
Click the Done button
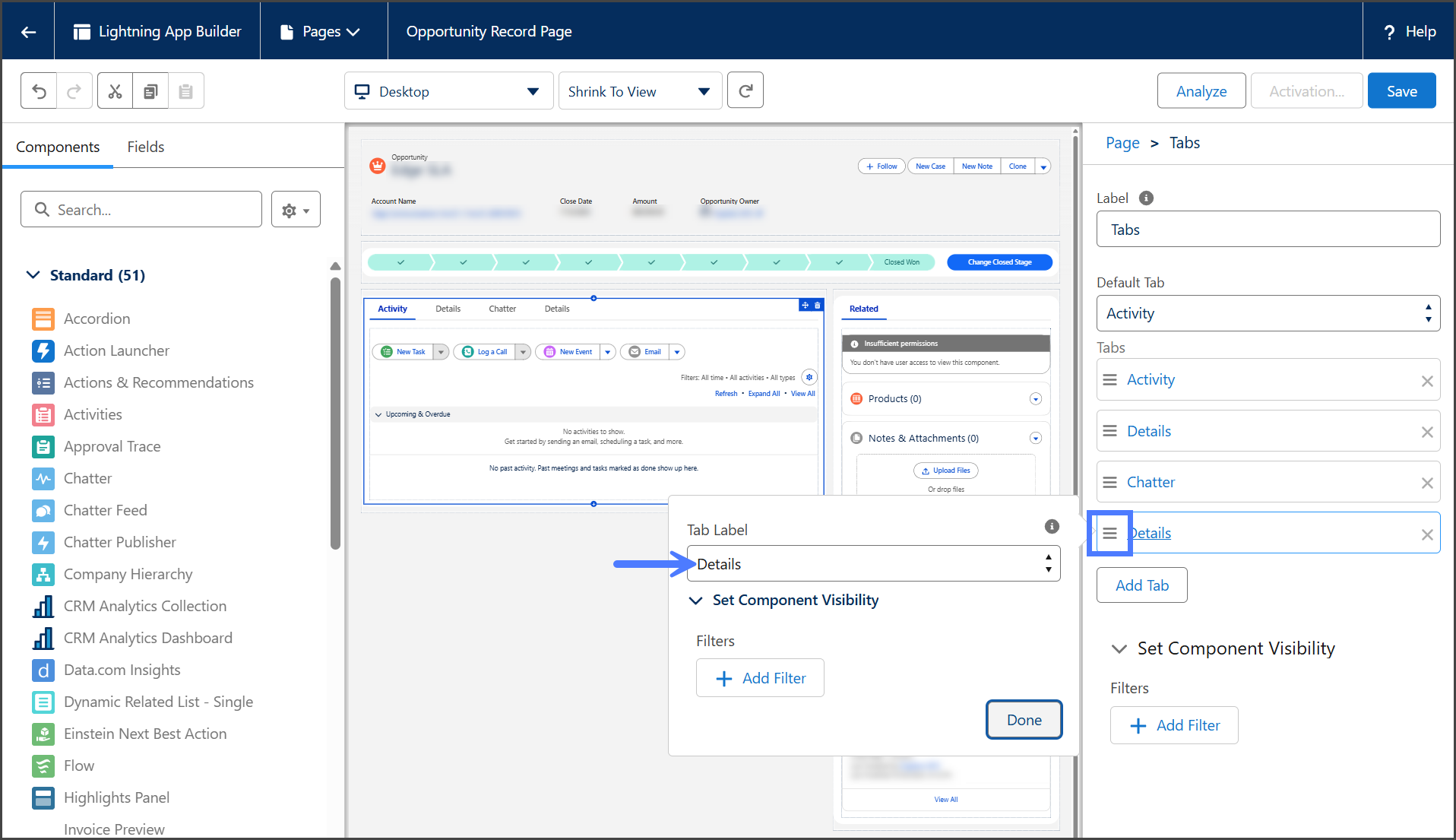click(1023, 720)
